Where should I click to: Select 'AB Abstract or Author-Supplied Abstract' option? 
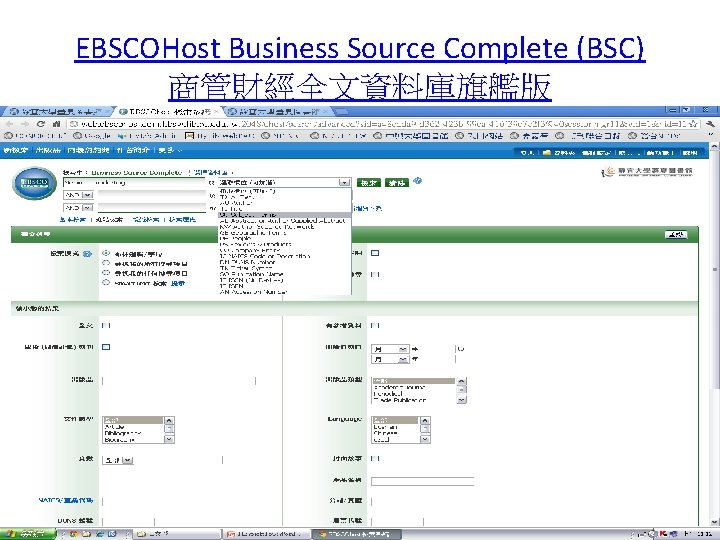point(285,220)
